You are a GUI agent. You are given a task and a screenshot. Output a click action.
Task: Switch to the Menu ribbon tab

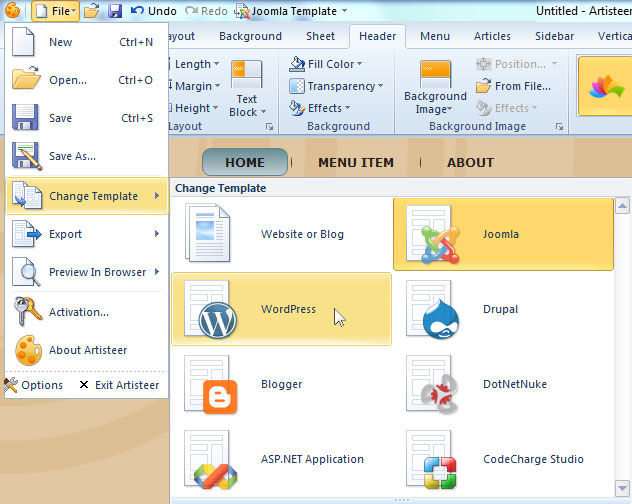[435, 36]
